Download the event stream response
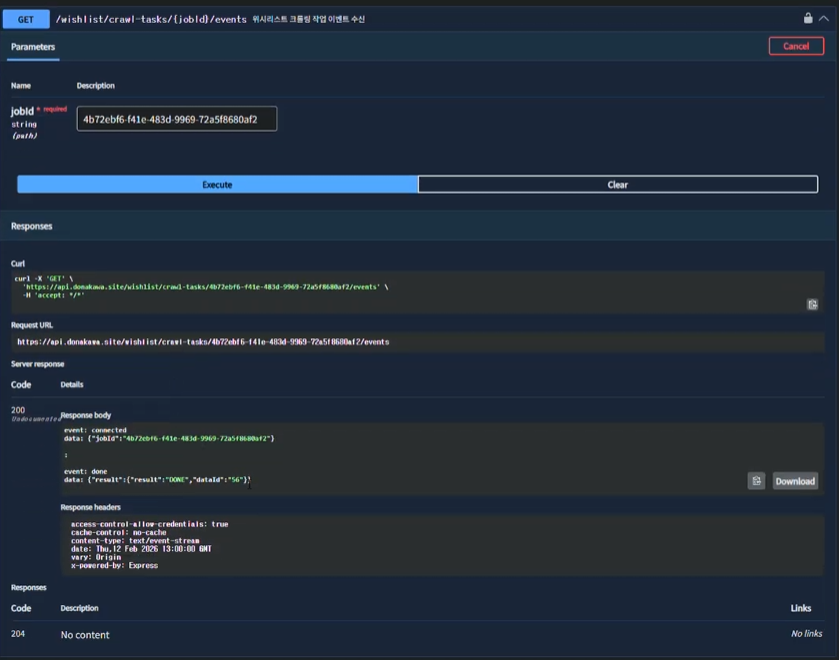The width and height of the screenshot is (839, 660). [x=794, y=481]
